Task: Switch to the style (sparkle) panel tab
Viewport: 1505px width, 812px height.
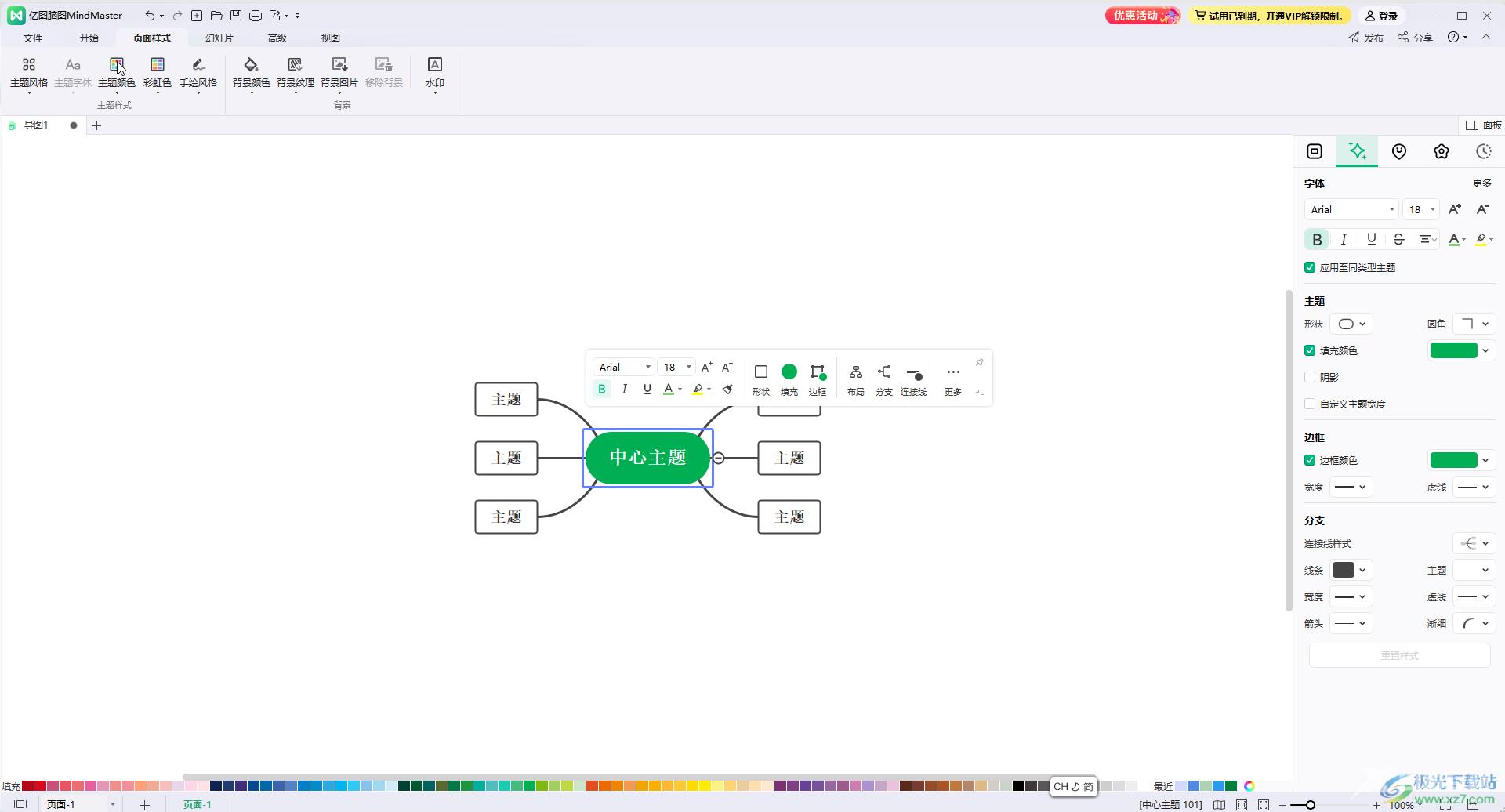Action: click(1357, 151)
